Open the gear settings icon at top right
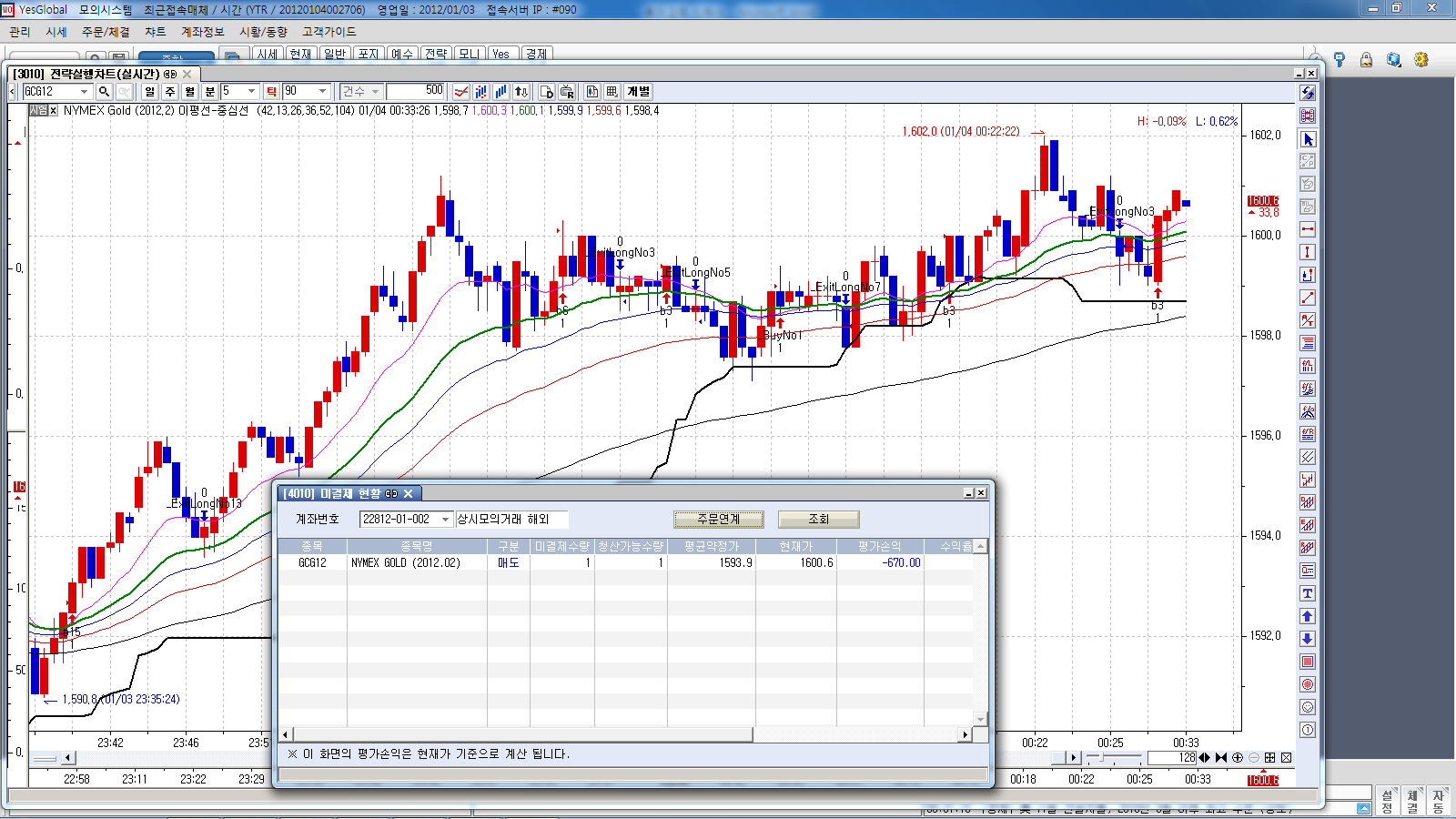 (1421, 60)
